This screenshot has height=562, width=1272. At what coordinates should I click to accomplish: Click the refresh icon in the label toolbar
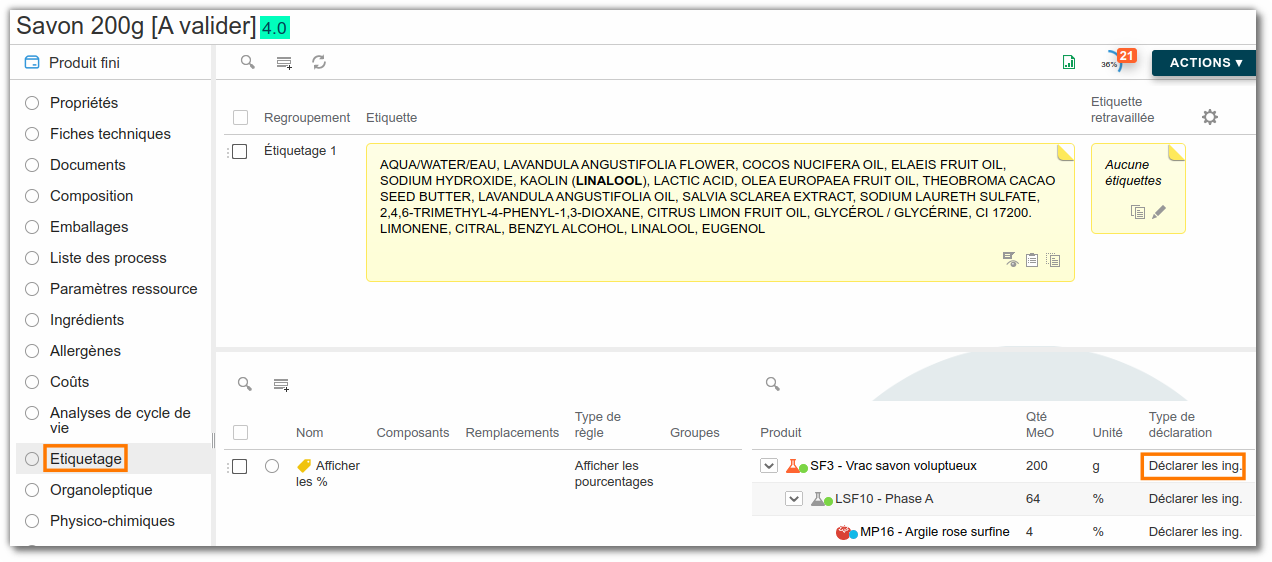click(319, 62)
